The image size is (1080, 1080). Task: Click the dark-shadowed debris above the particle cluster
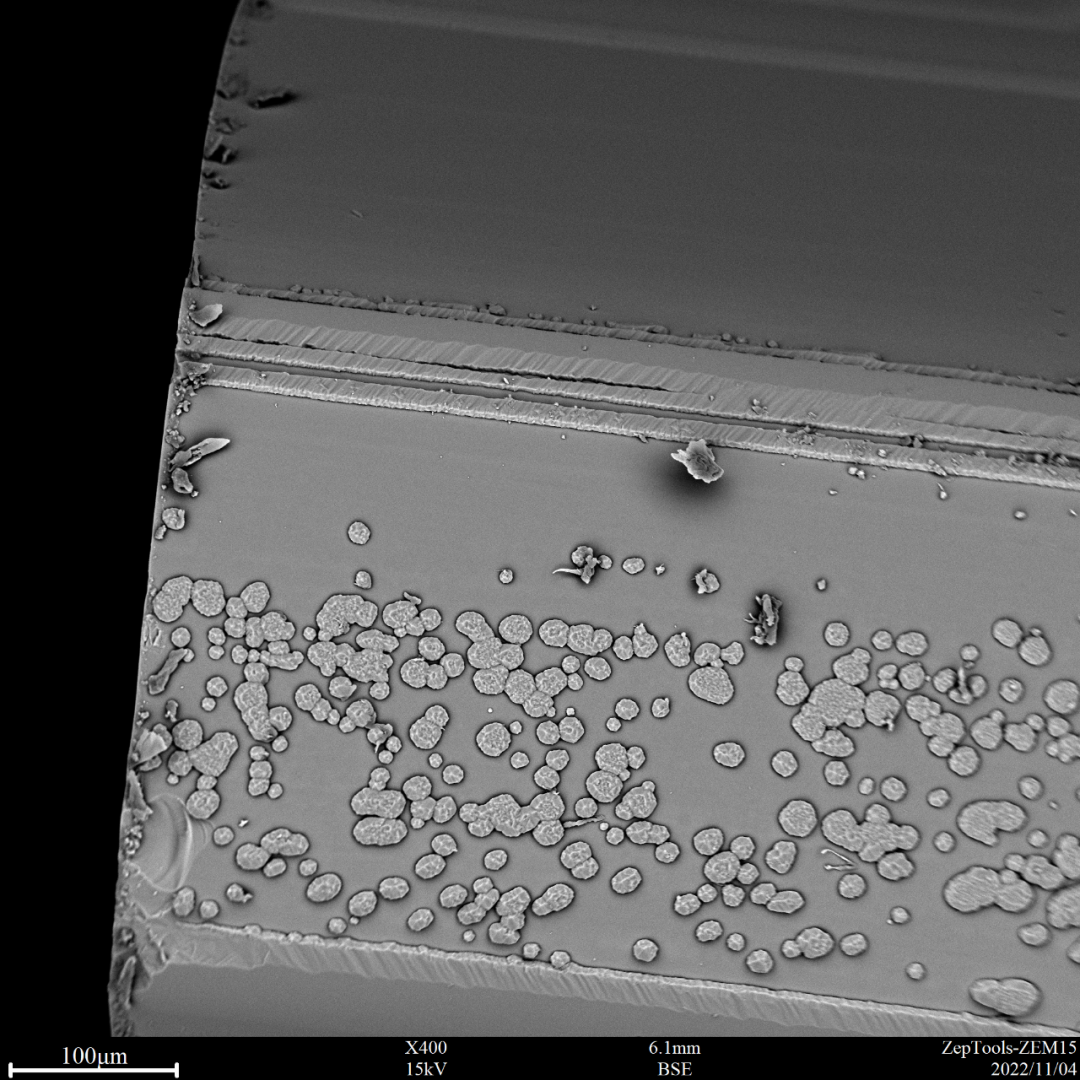pyautogui.click(x=765, y=618)
